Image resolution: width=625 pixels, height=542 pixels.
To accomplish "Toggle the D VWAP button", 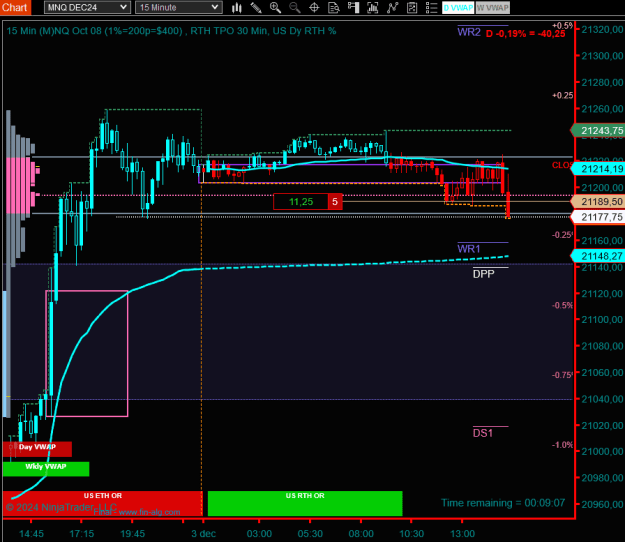I will click(x=458, y=8).
